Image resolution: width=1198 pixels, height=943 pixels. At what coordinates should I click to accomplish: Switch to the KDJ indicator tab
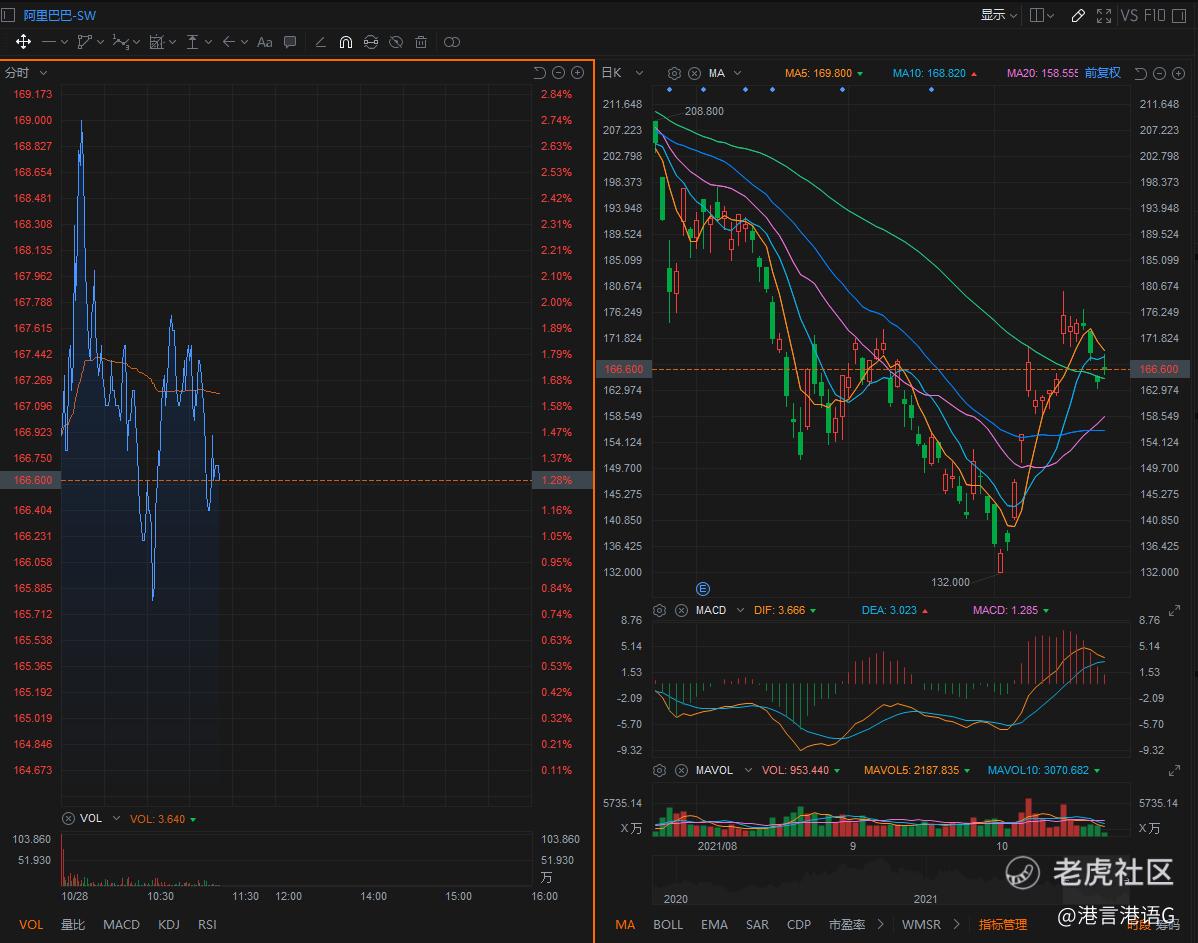click(x=168, y=925)
